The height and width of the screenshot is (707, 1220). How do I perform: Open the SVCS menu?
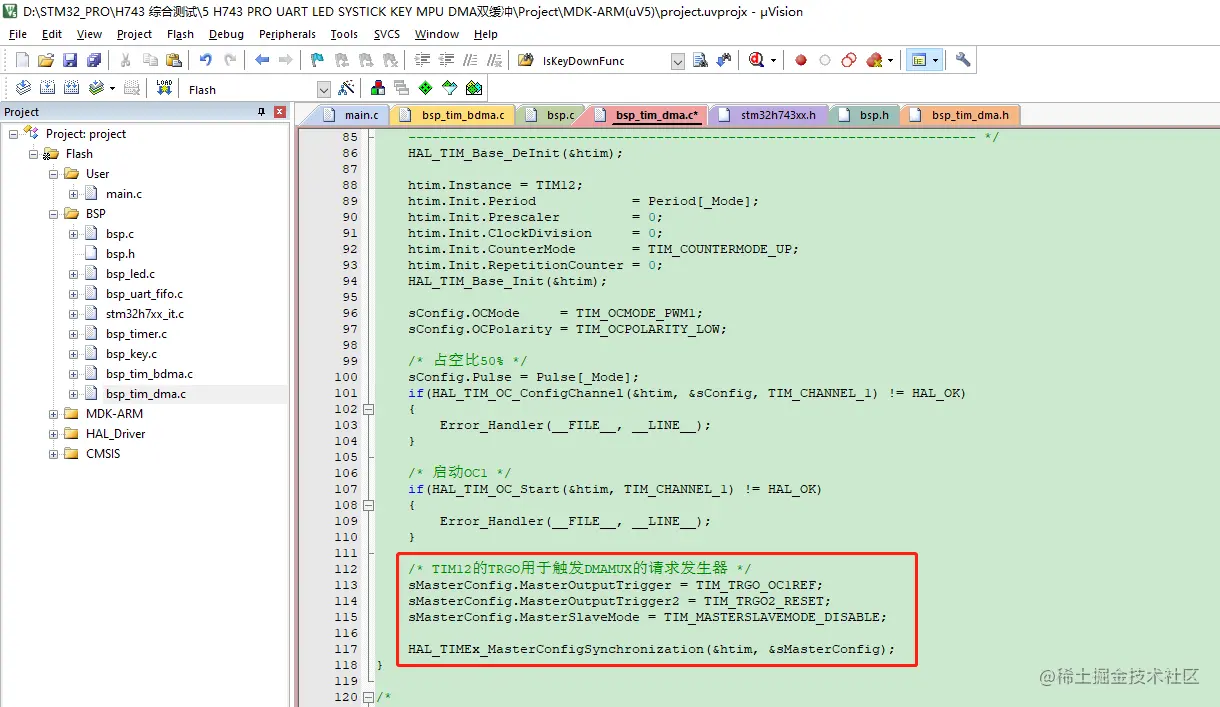[x=387, y=34]
